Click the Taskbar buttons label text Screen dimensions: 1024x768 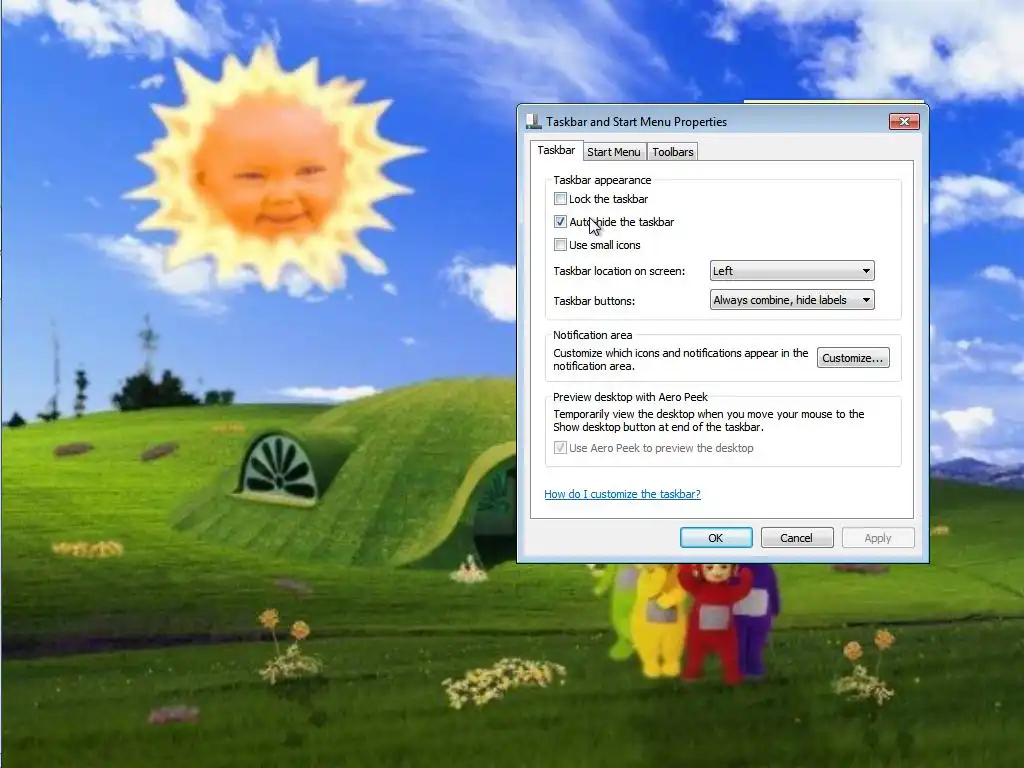[594, 301]
